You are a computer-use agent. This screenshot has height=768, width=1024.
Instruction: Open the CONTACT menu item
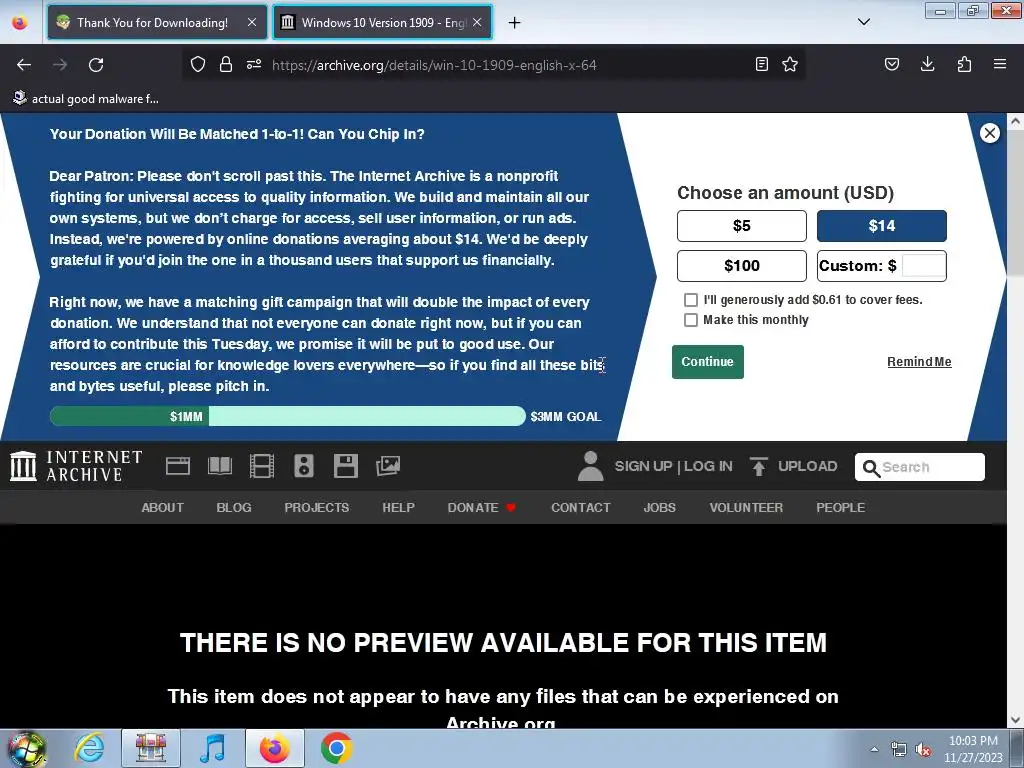(x=581, y=507)
